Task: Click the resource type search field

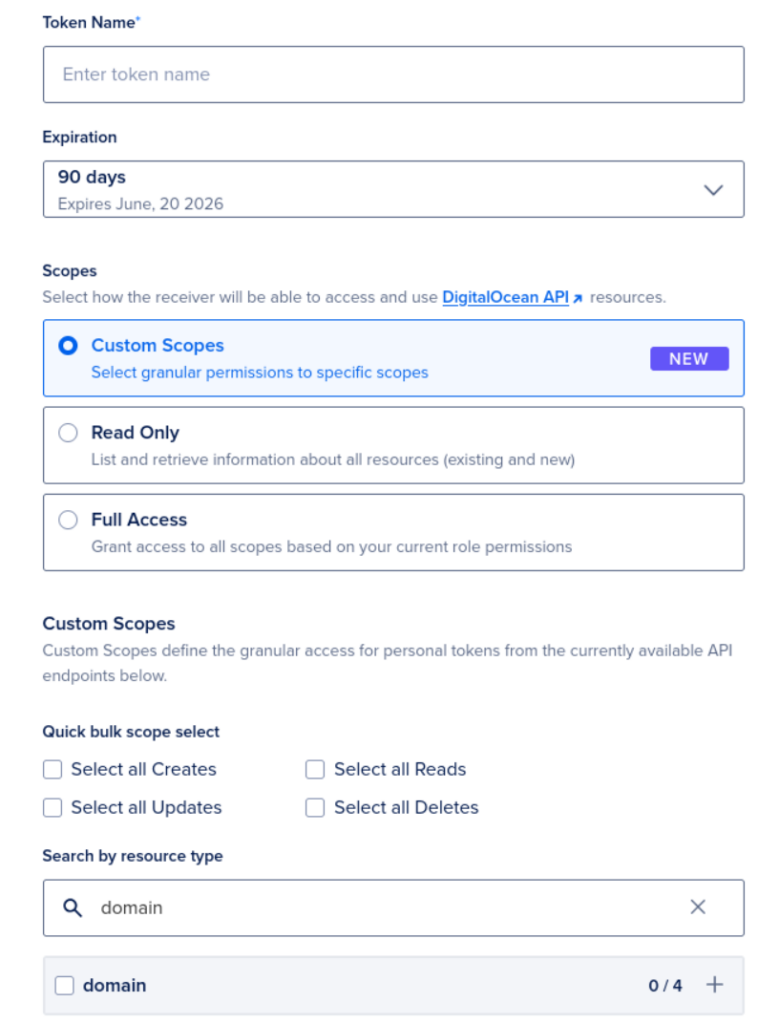Action: [380, 908]
